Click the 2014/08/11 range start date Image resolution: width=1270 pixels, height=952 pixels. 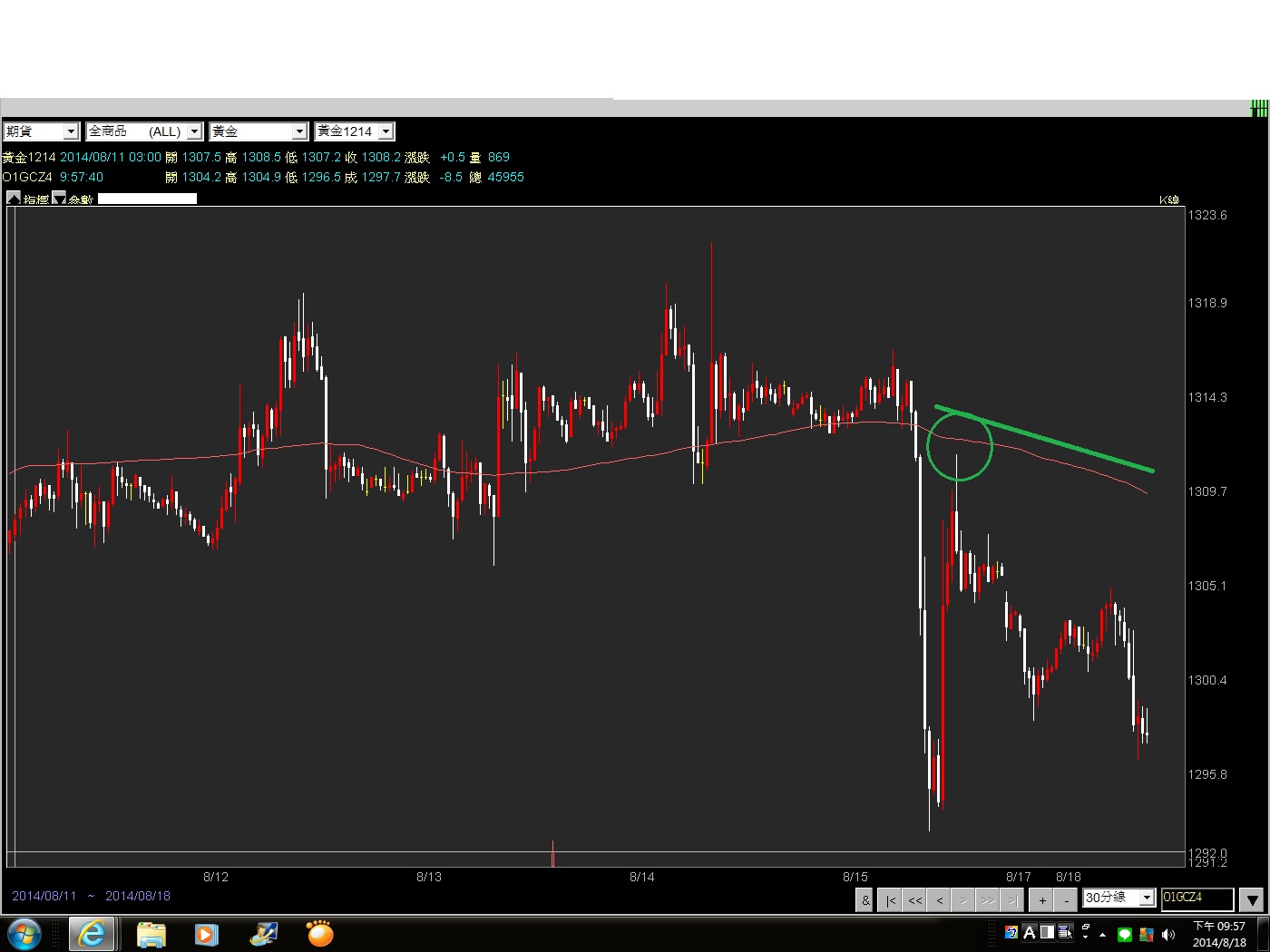coord(44,896)
